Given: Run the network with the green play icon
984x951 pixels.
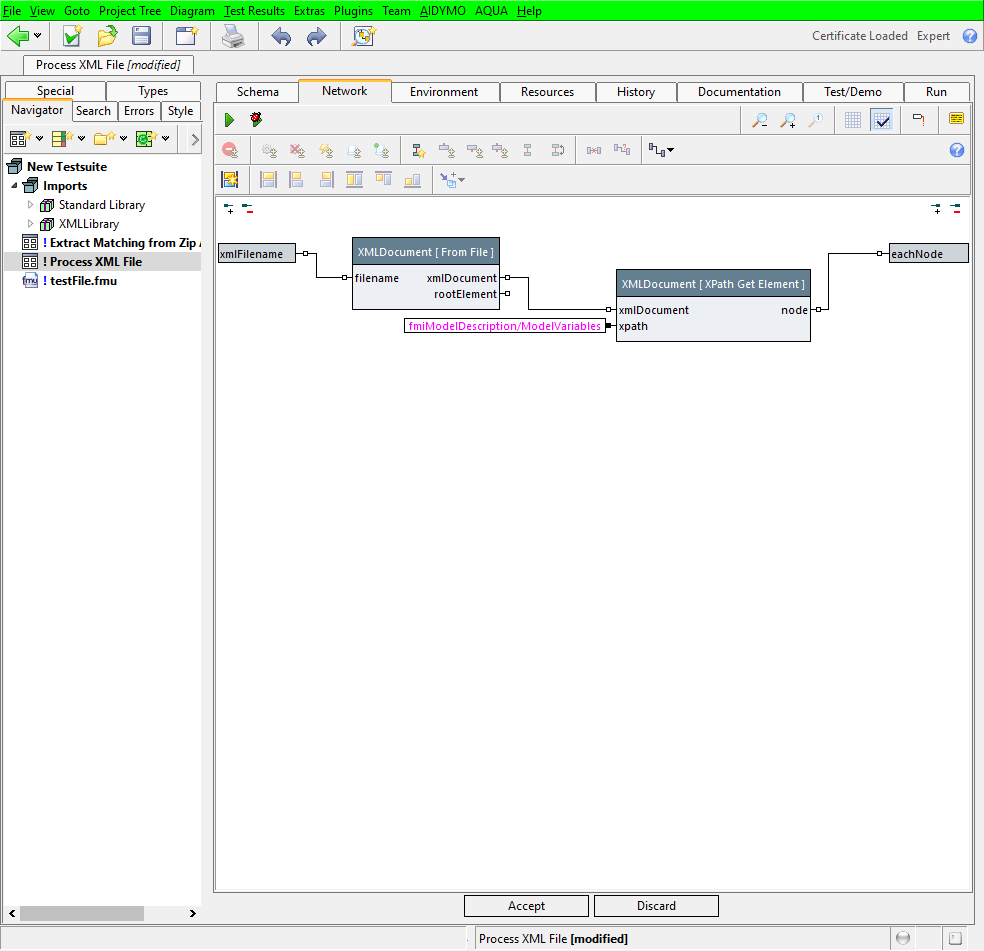Looking at the screenshot, I should click(x=229, y=120).
